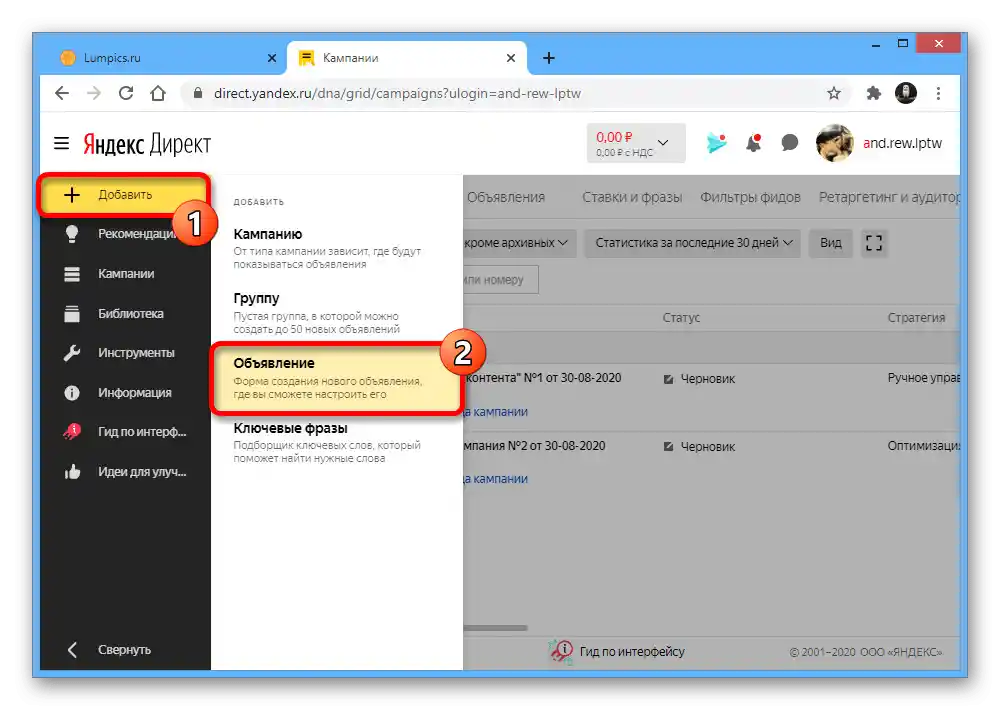Open the кроме архивных filter dropdown
Viewport: 1000px width, 710px height.
[520, 243]
